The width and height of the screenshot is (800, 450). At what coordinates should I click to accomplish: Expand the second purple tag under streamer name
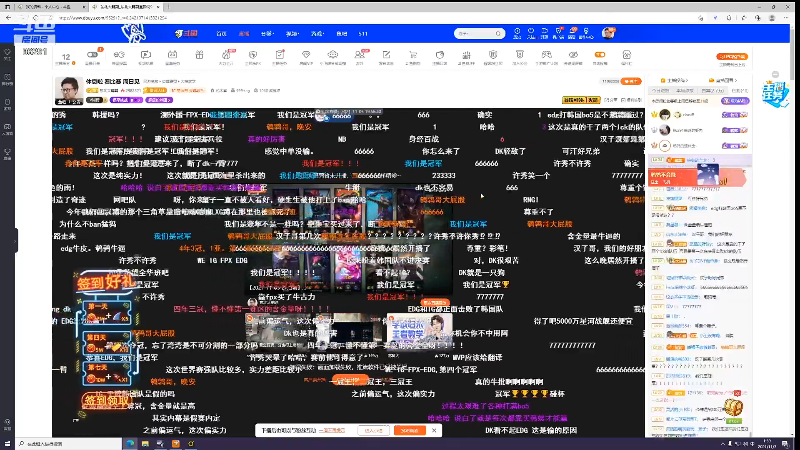[x=159, y=100]
